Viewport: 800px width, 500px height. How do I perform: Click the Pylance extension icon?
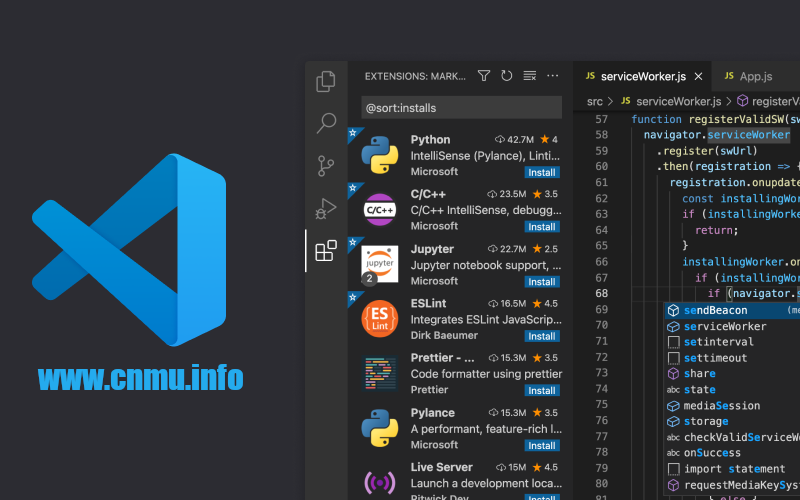[380, 428]
